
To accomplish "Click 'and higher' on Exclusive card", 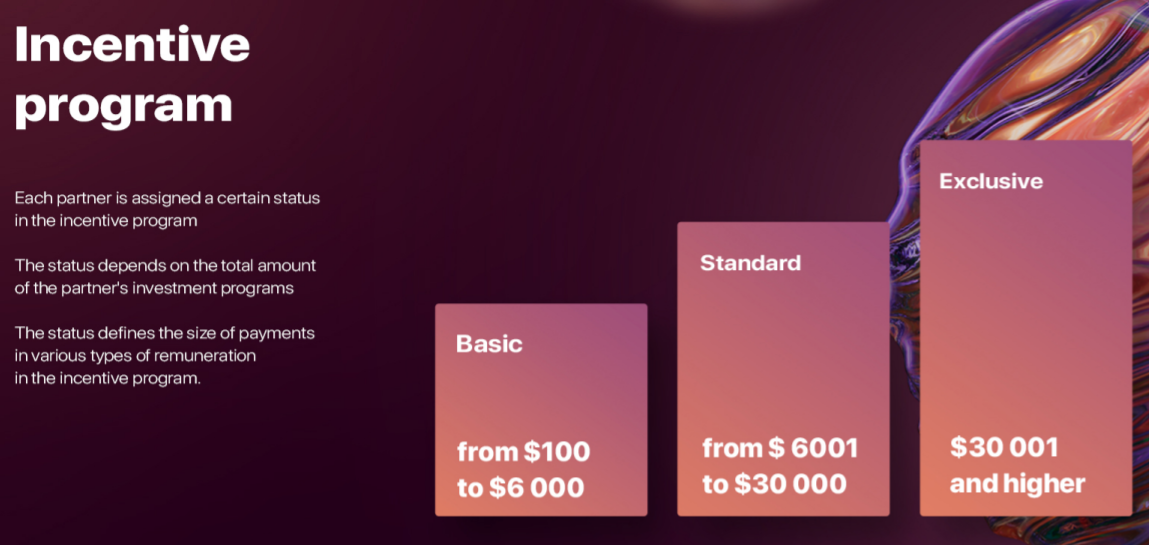I will (x=1017, y=483).
